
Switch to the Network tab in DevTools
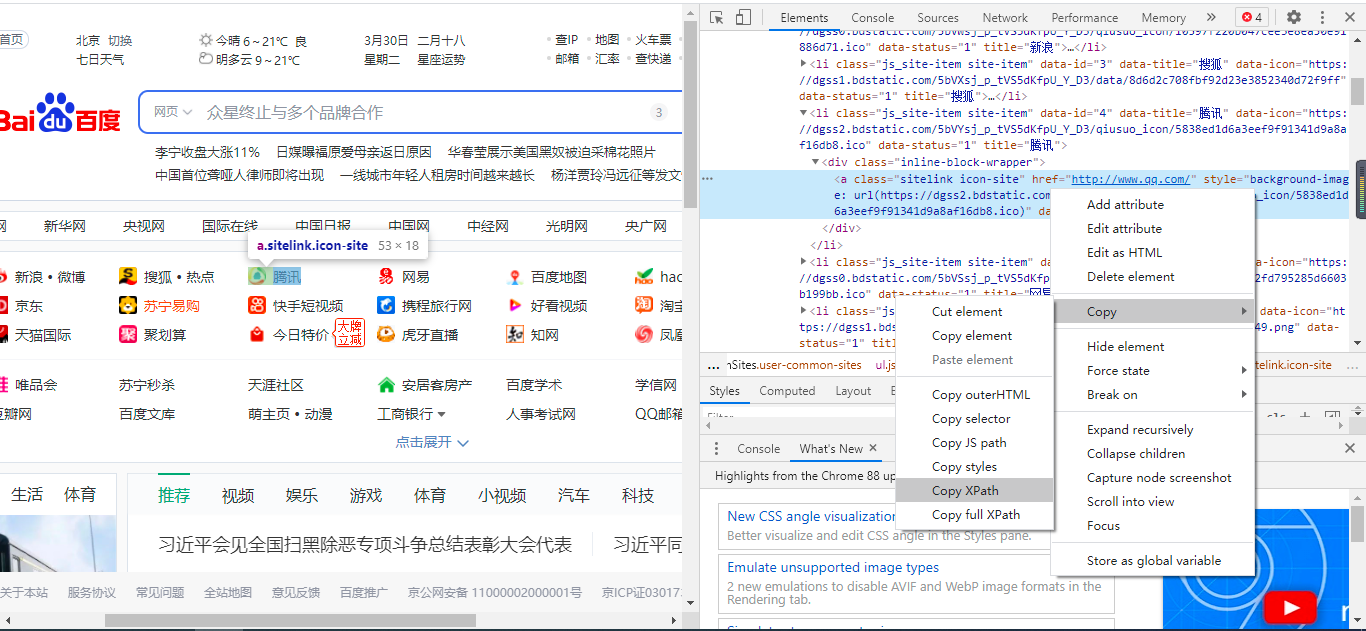tap(1004, 17)
